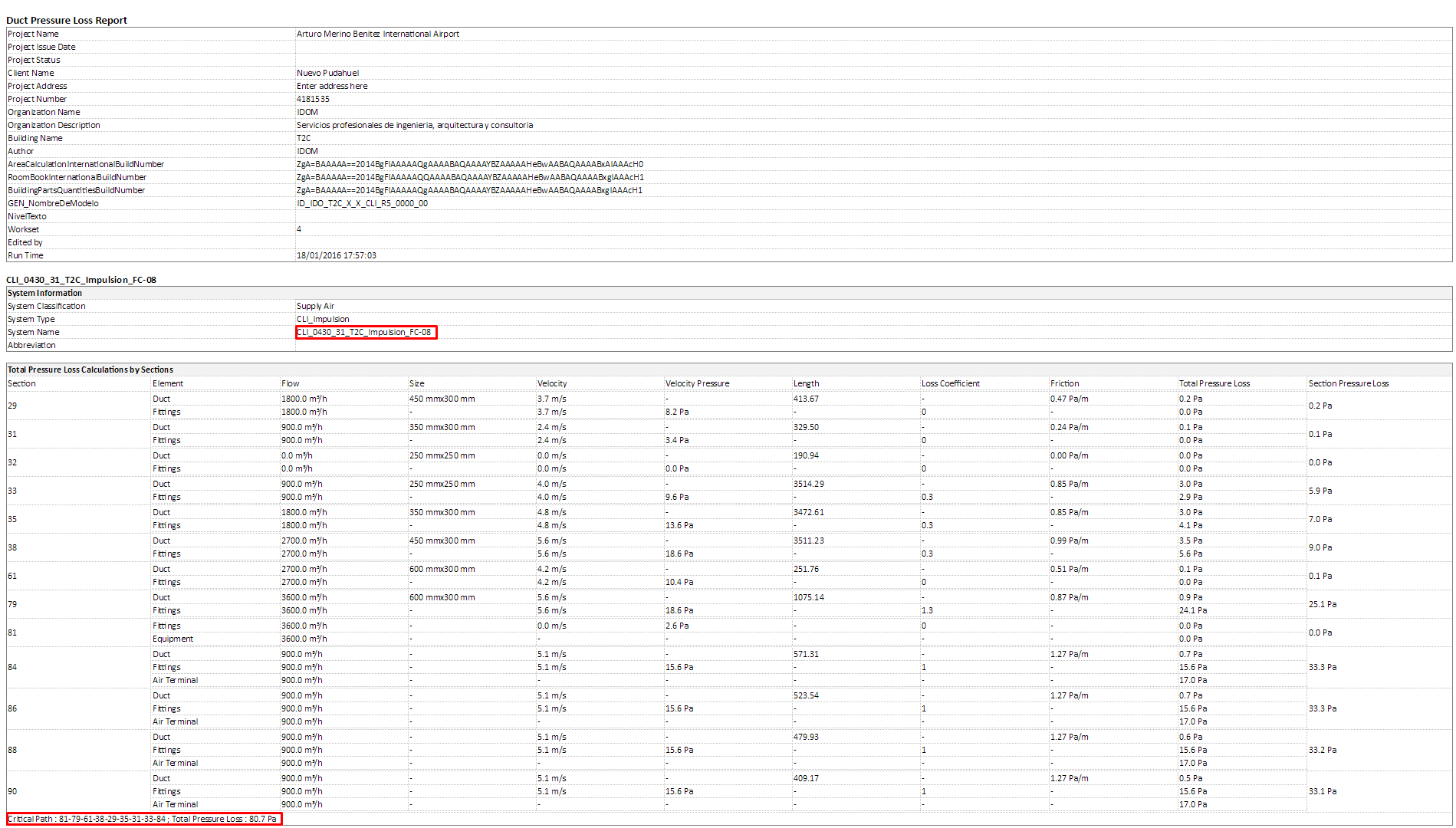Select the length value '413.67'
1456x828 pixels.
click(x=806, y=399)
